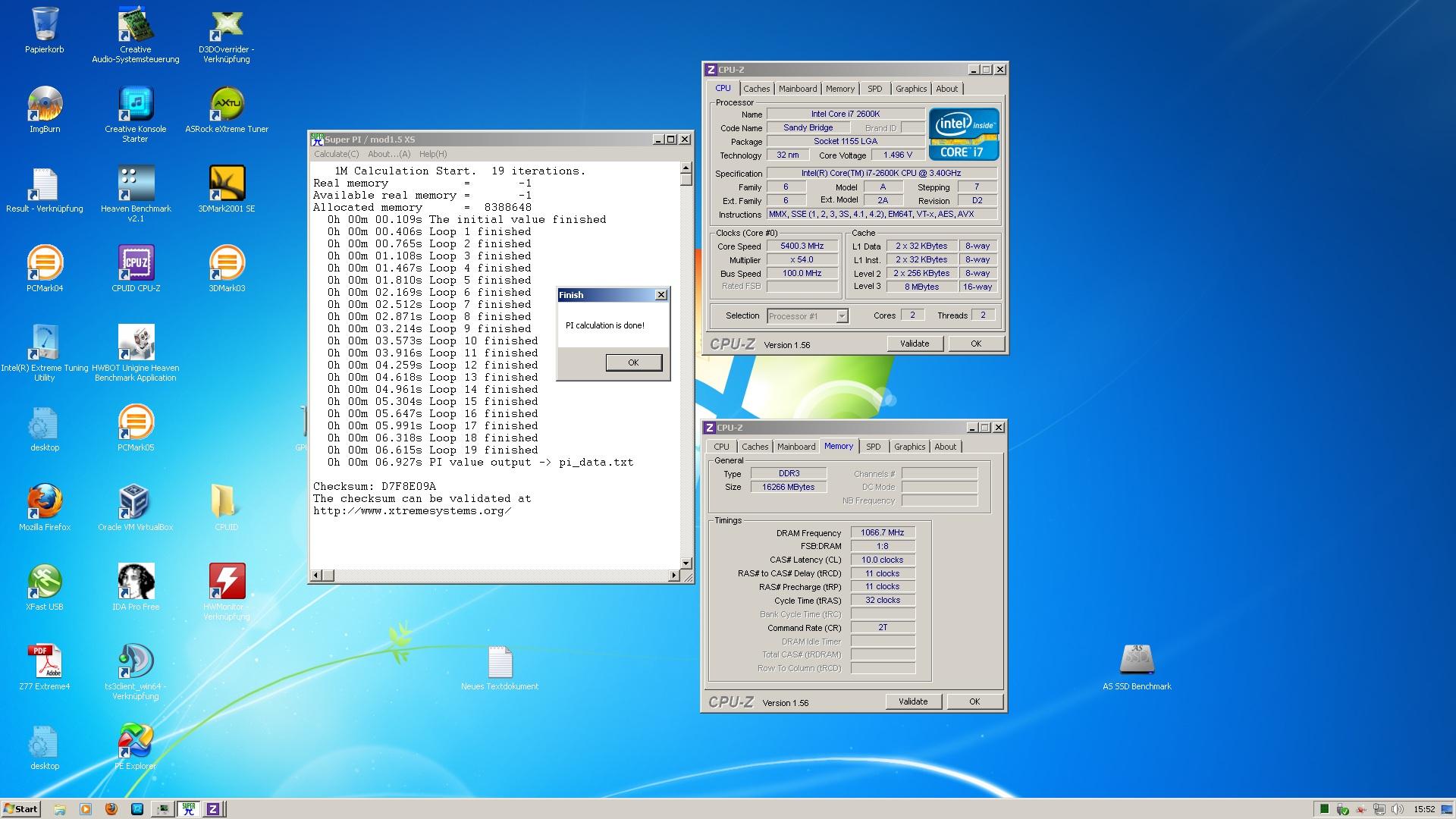Switch to Mainboard tab in upper CPU-Z
Viewport: 1456px width, 819px height.
tap(798, 89)
